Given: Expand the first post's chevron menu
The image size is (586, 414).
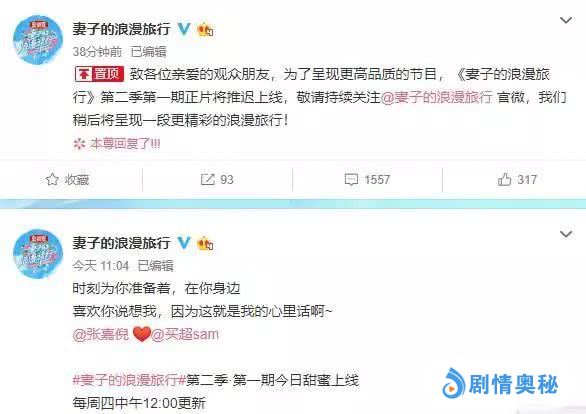Looking at the screenshot, I should 566,20.
